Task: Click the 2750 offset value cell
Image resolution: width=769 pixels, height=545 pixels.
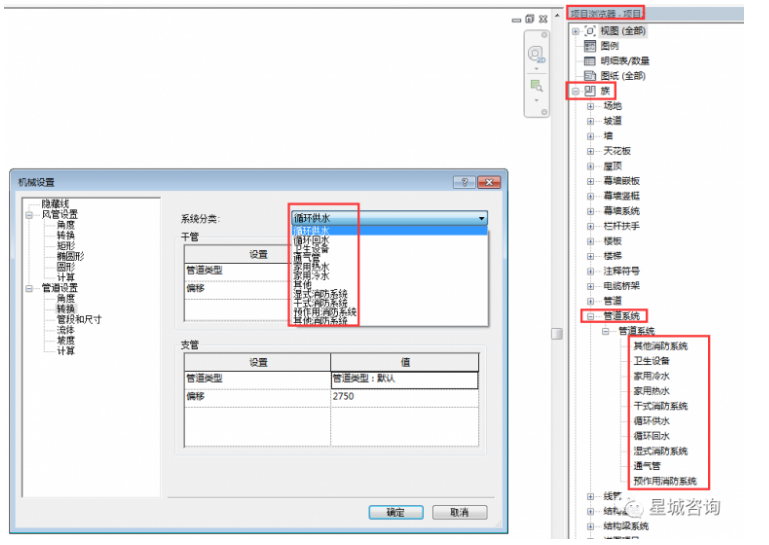Action: [404, 397]
